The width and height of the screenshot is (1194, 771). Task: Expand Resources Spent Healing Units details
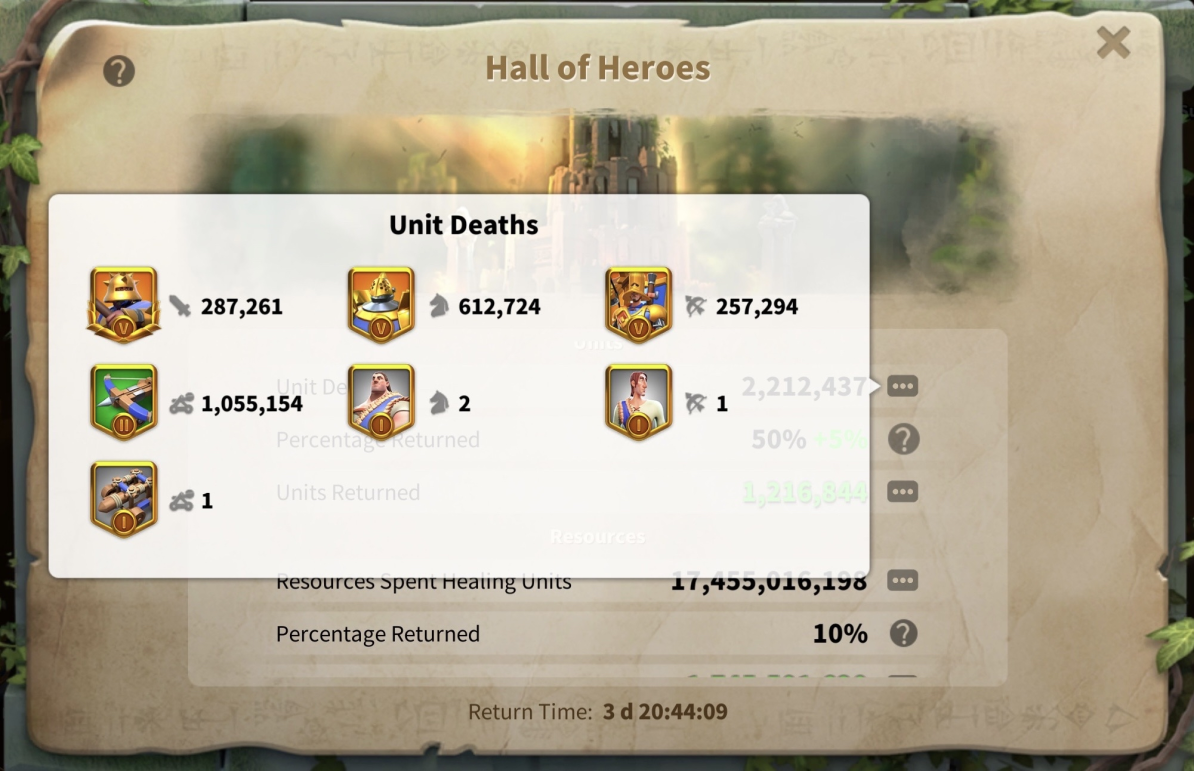[902, 581]
